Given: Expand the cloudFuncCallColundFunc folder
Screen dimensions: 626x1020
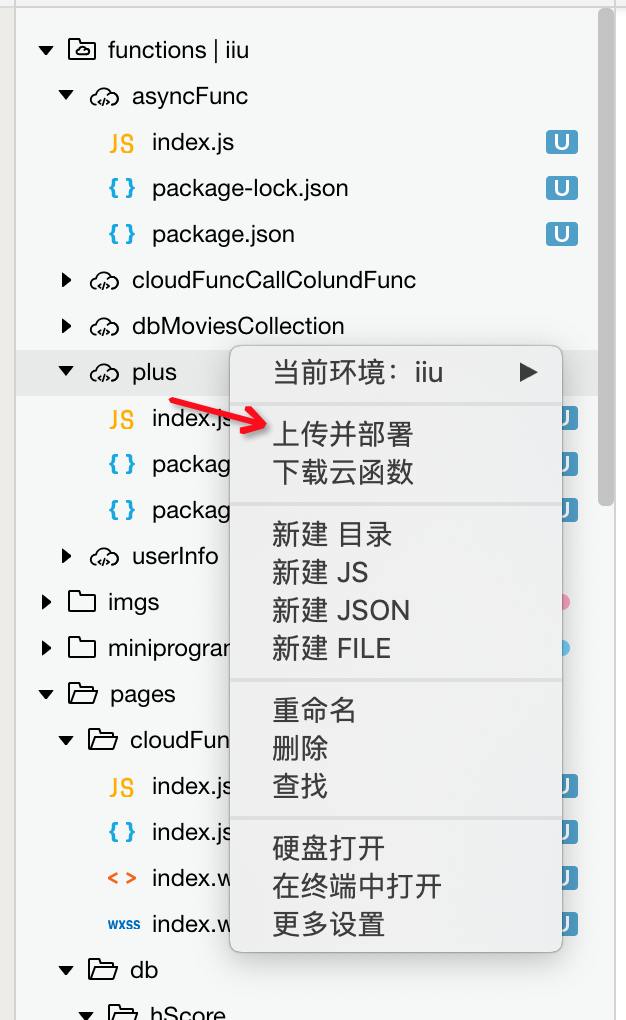Looking at the screenshot, I should [66, 280].
